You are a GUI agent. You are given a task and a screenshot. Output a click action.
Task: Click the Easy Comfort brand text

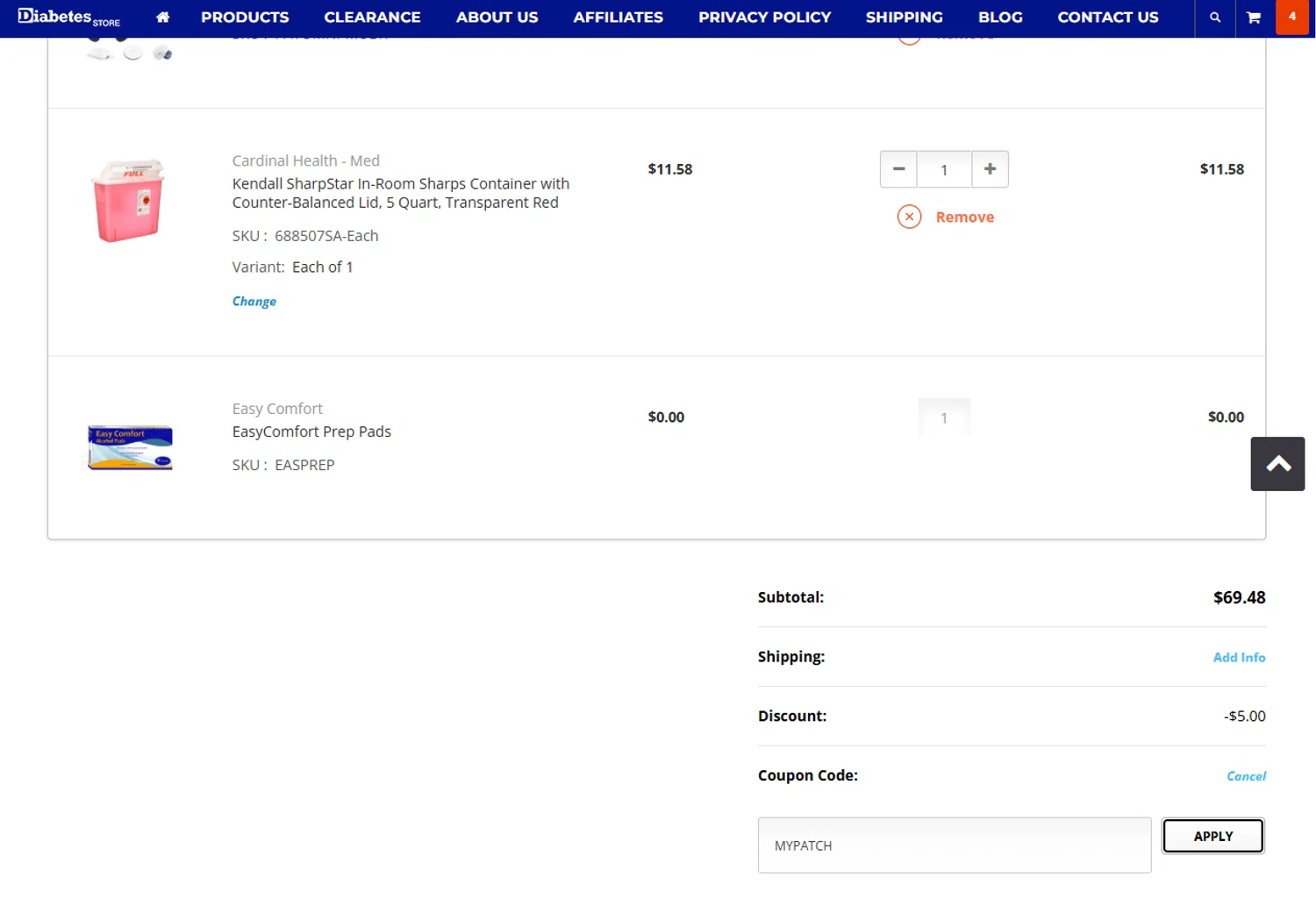click(277, 409)
